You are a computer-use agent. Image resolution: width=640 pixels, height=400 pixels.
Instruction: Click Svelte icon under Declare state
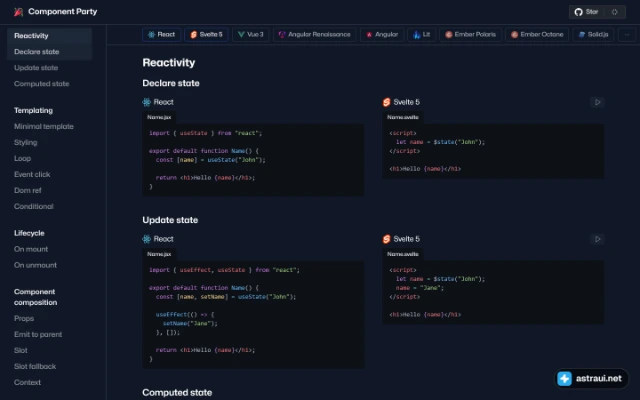[x=387, y=102]
